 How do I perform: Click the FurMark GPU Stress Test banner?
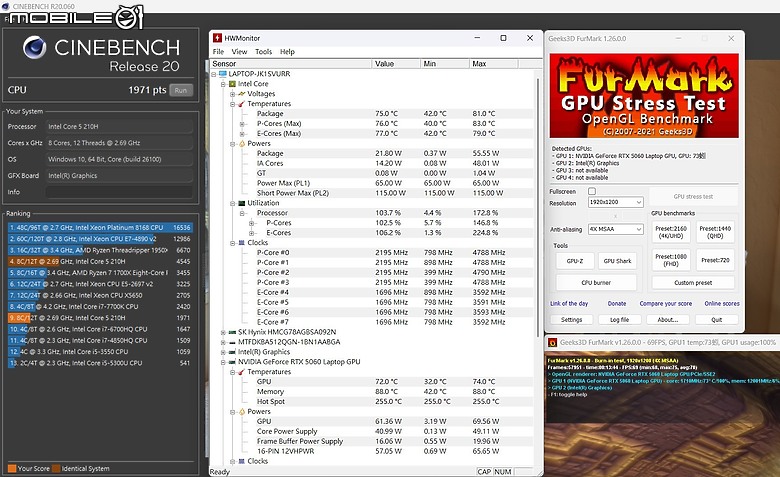pyautogui.click(x=644, y=96)
